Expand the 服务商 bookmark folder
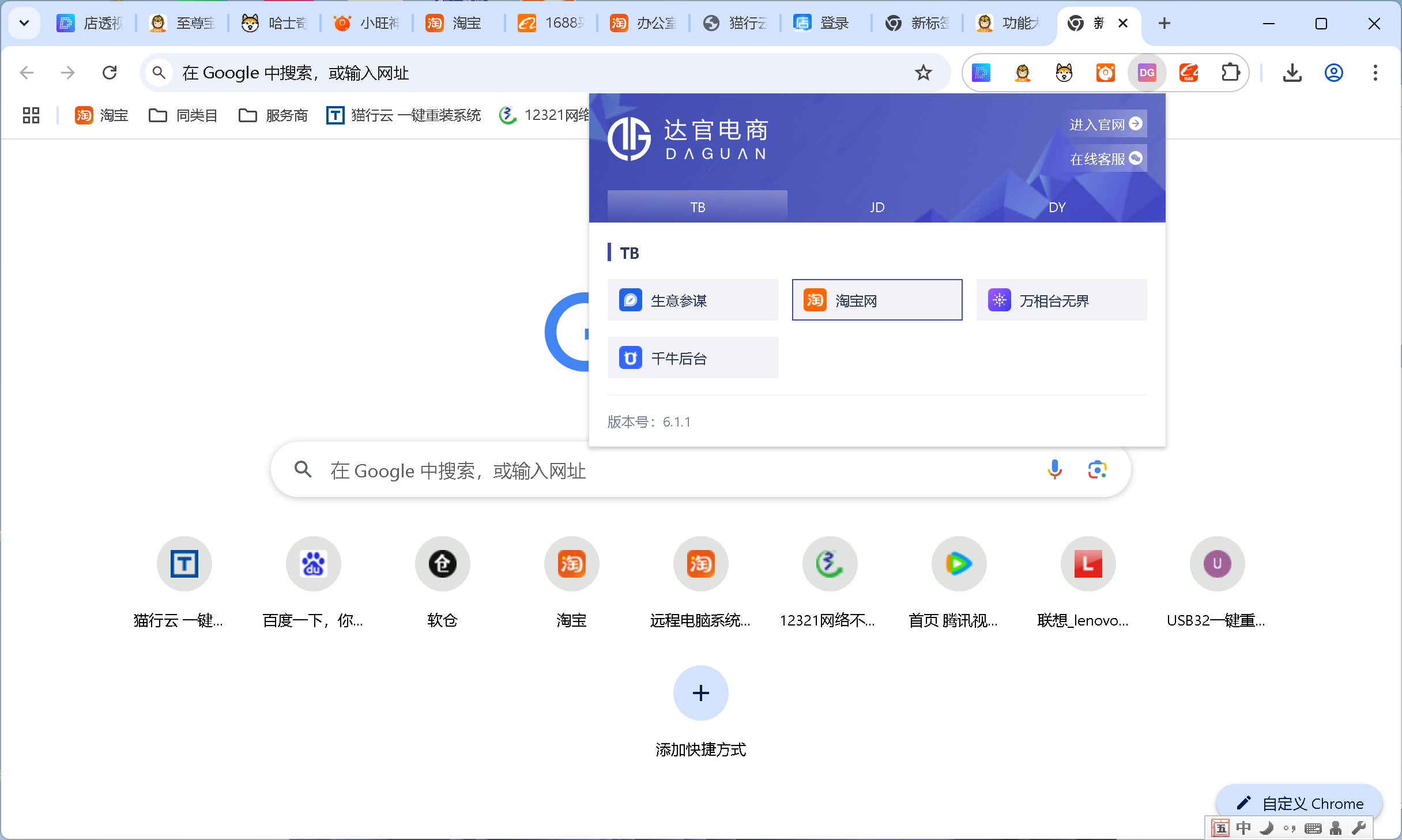The width and height of the screenshot is (1402, 840). tap(273, 115)
